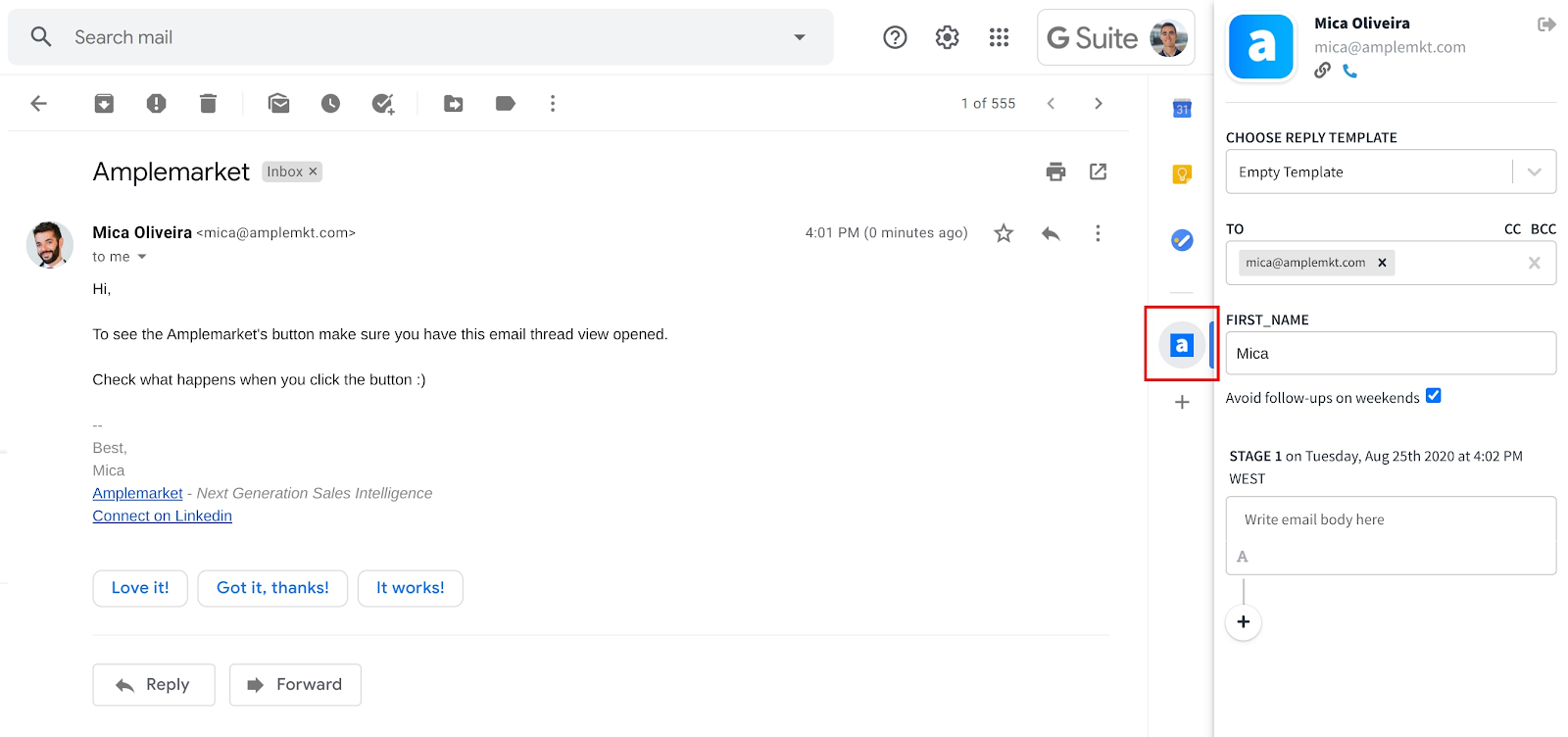Clear all recipients in TO field
The width and height of the screenshot is (1568, 737).
pyautogui.click(x=1534, y=263)
